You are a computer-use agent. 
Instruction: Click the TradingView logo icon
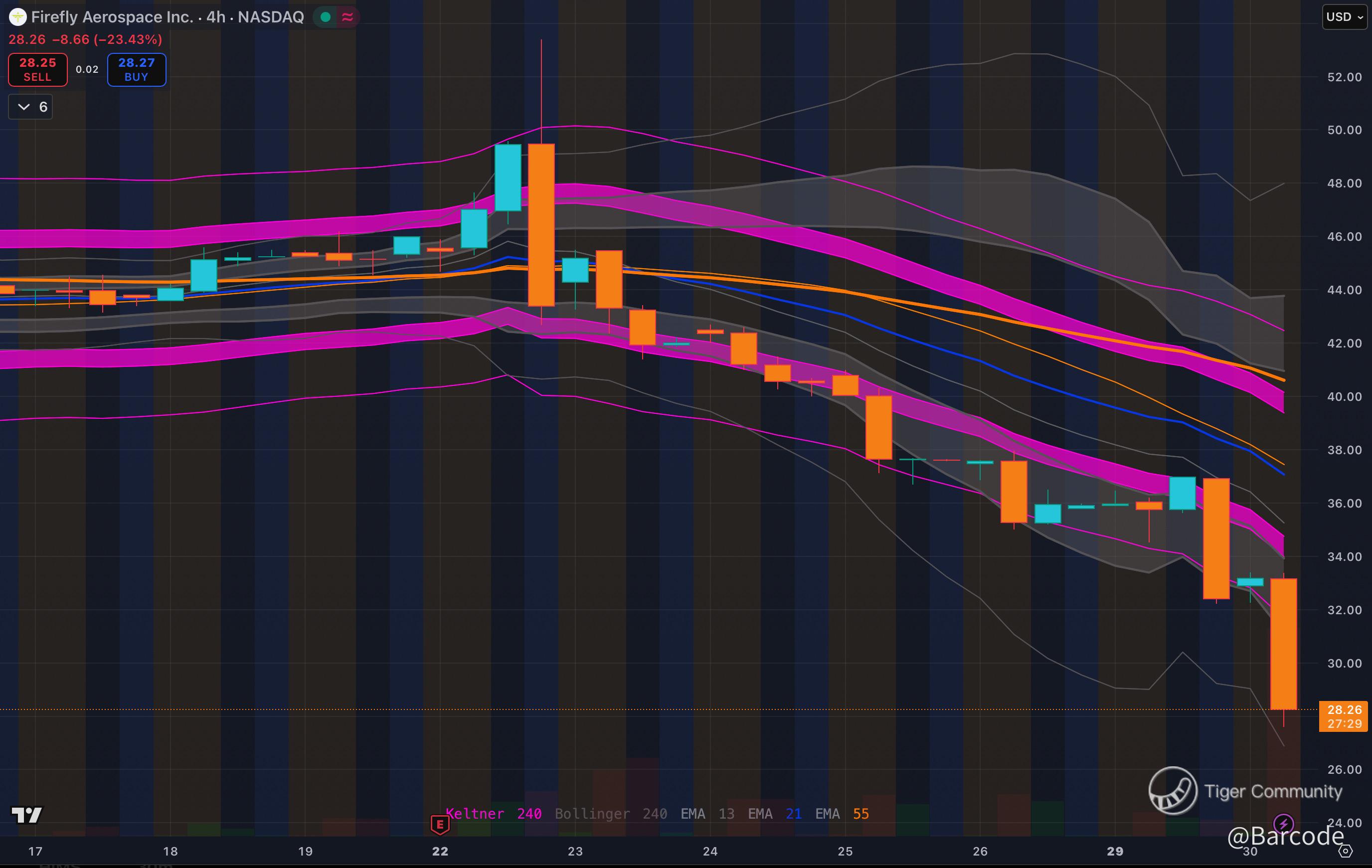click(27, 815)
